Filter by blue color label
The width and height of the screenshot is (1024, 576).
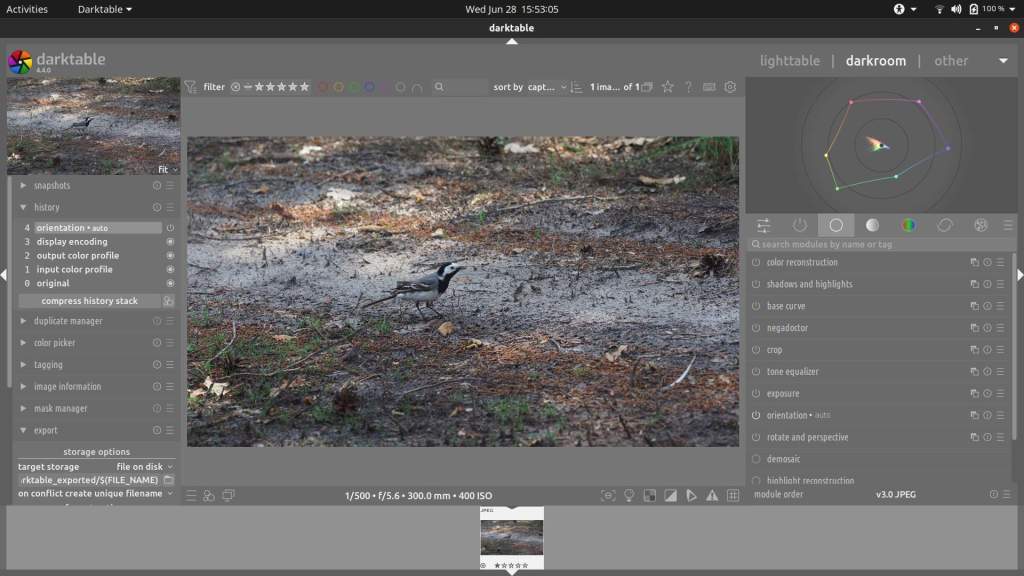370,87
